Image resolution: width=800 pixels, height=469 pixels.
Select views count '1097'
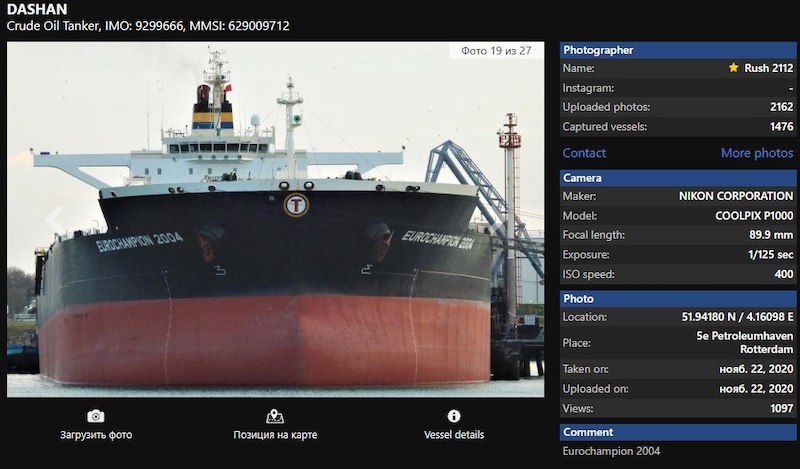pos(781,408)
